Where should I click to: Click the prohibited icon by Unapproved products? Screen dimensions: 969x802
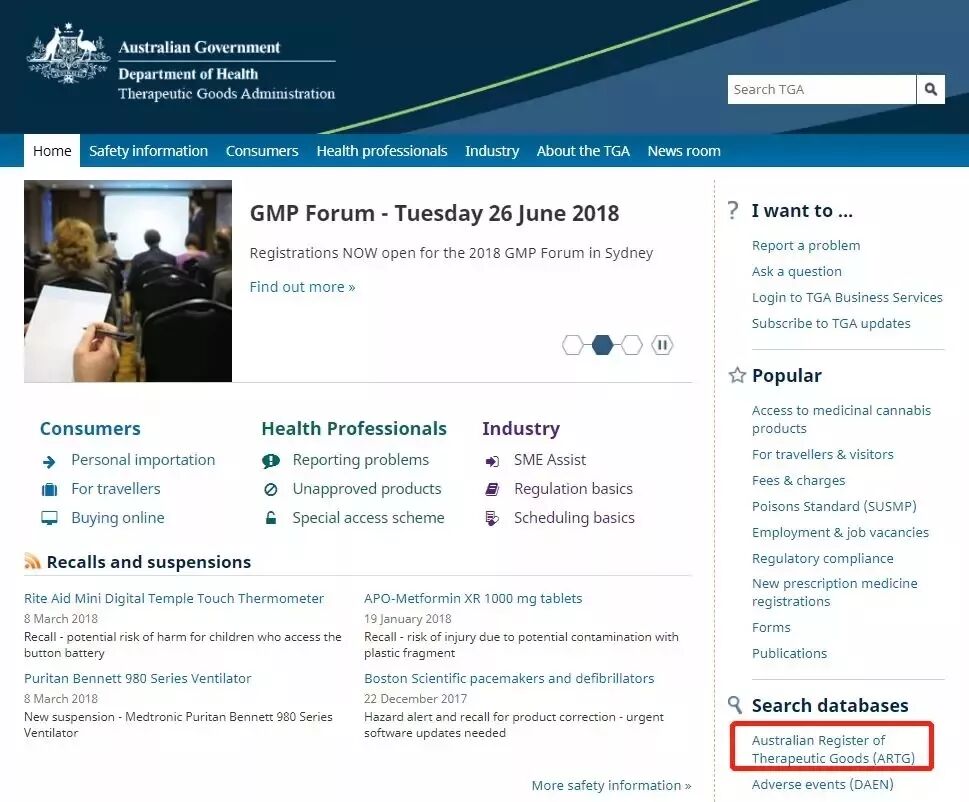271,489
